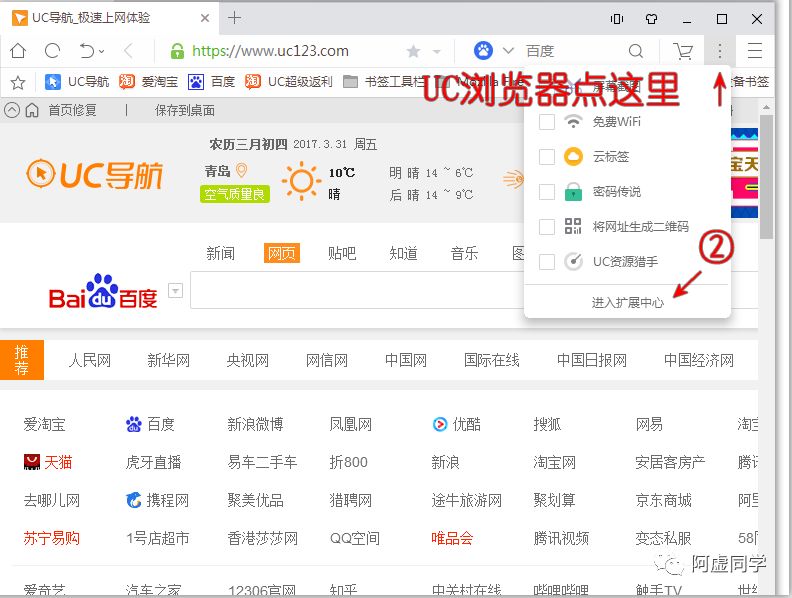Click the green lock 密码传说 icon

pos(573,191)
